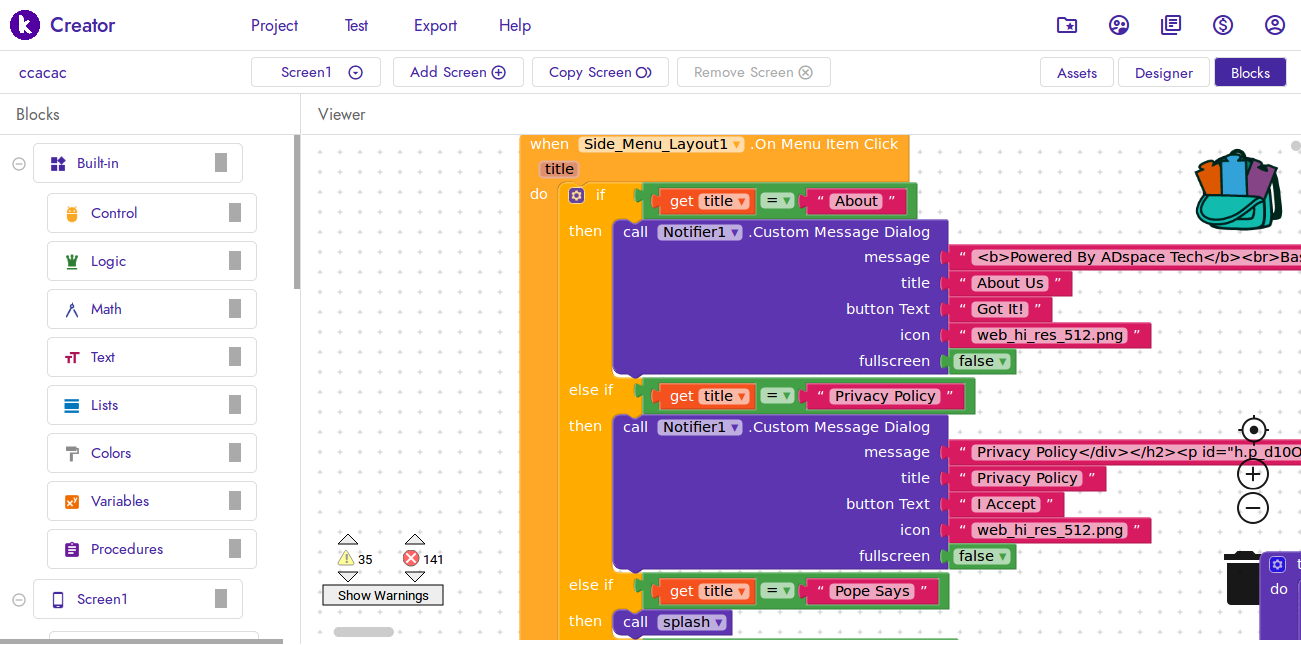Click the Kodular Creator logo icon
Viewport: 1301px width, 645px height.
25,25
